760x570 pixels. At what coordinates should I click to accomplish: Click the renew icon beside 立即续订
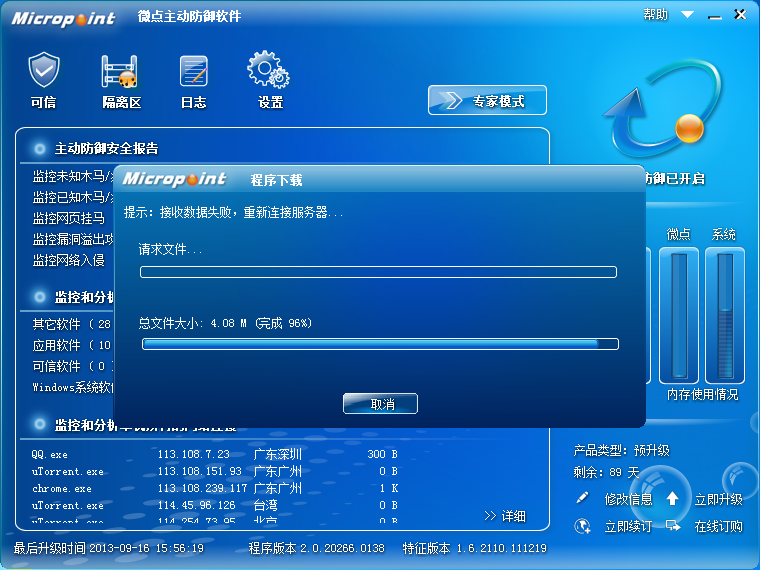pos(582,526)
